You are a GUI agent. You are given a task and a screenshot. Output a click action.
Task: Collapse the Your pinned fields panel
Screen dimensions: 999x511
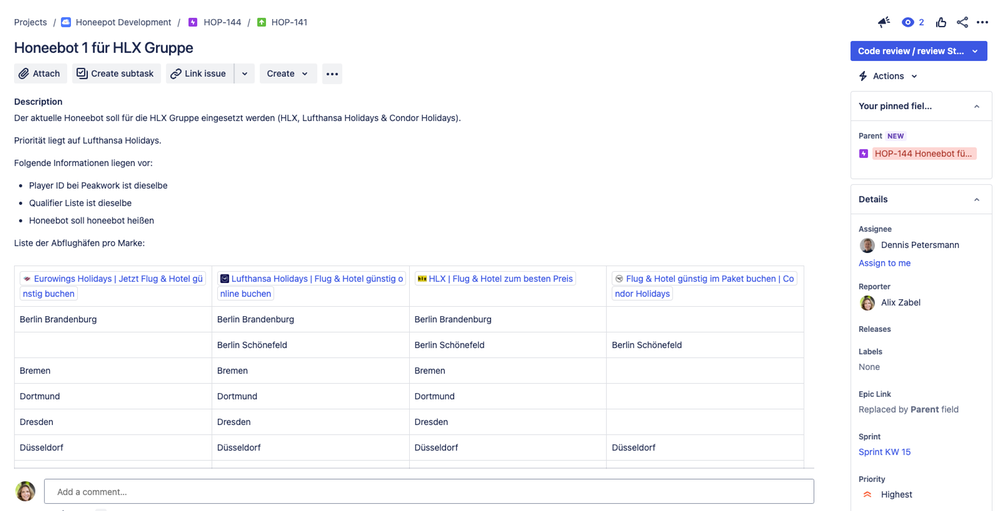tap(977, 106)
